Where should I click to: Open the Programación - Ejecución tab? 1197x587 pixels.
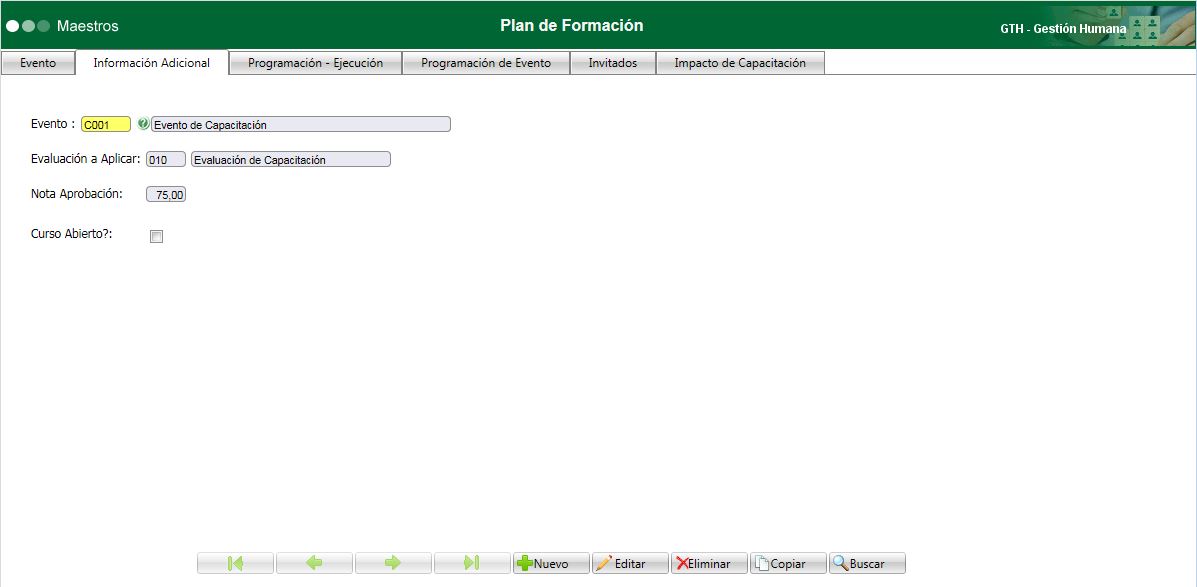click(315, 63)
